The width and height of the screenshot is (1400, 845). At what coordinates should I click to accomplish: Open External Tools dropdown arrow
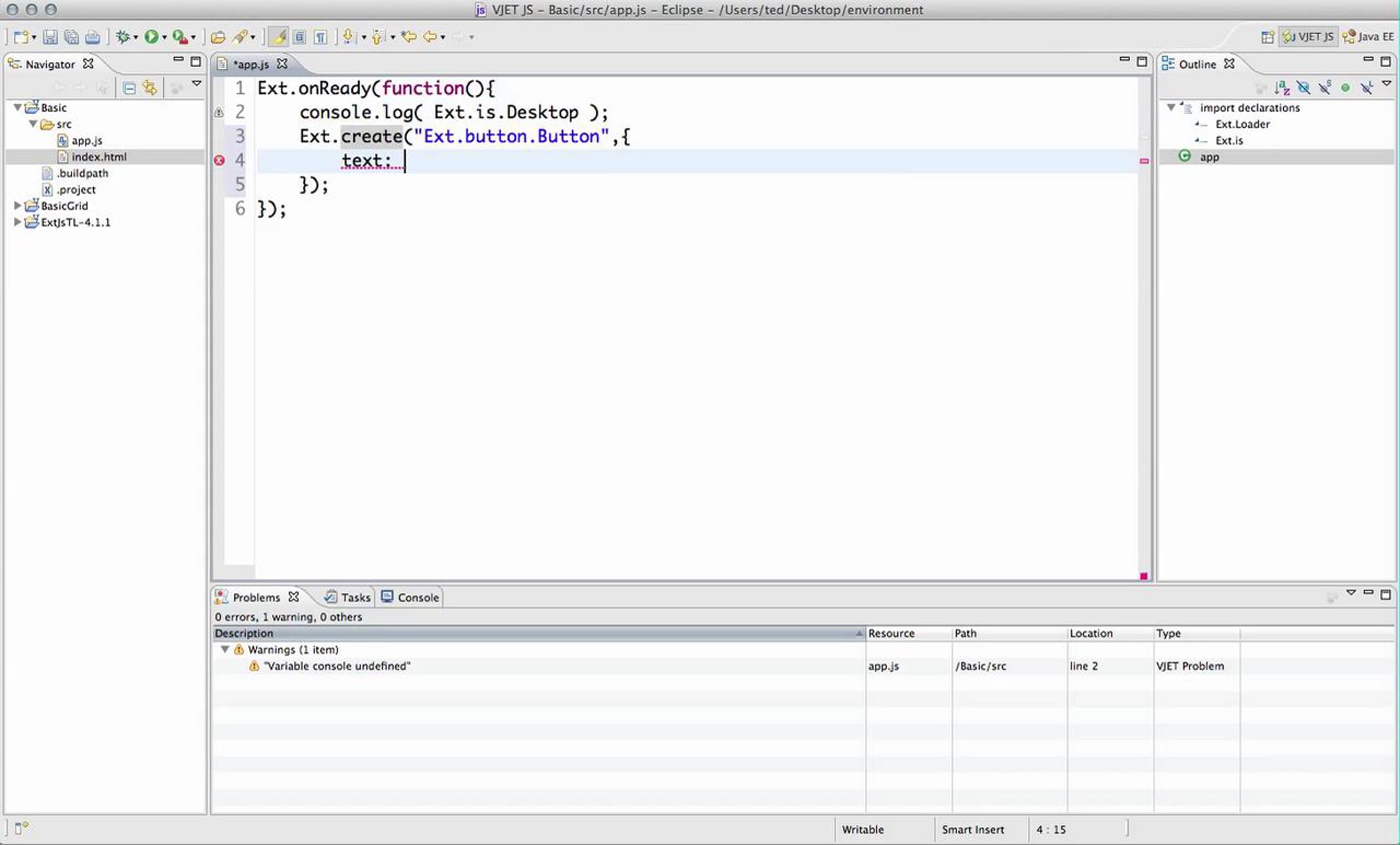193,38
